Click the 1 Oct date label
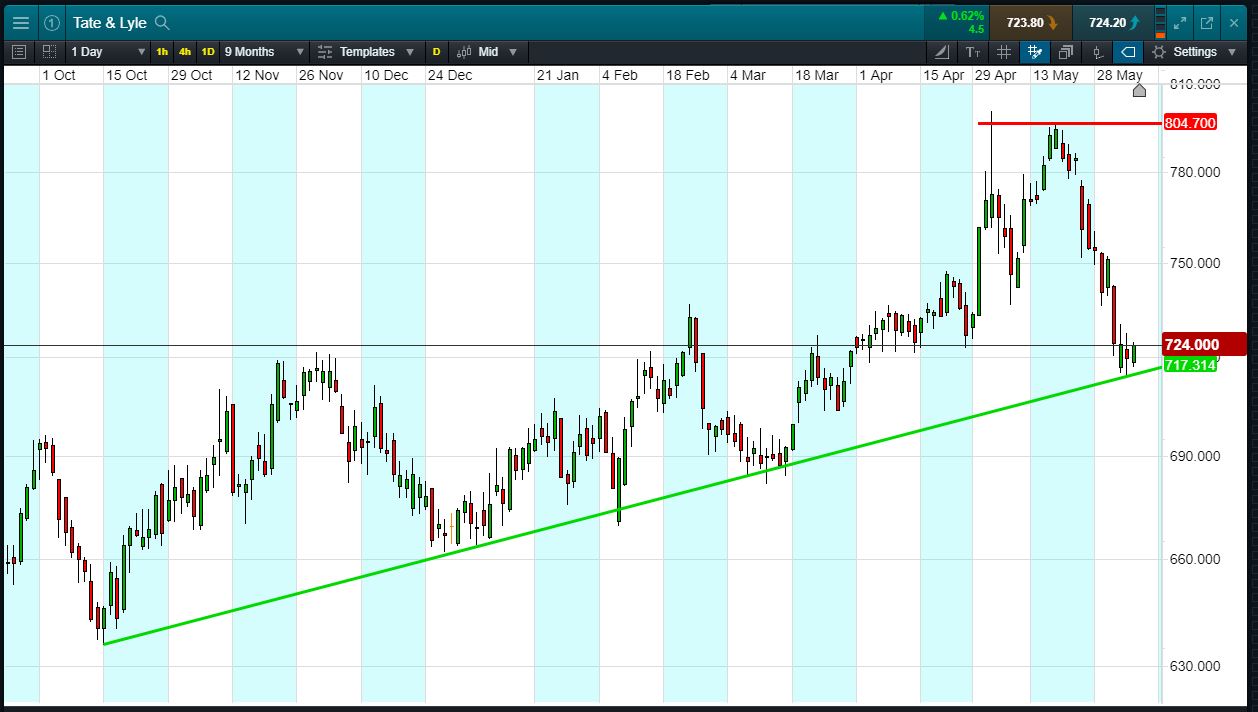This screenshot has height=712, width=1258. click(x=58, y=75)
